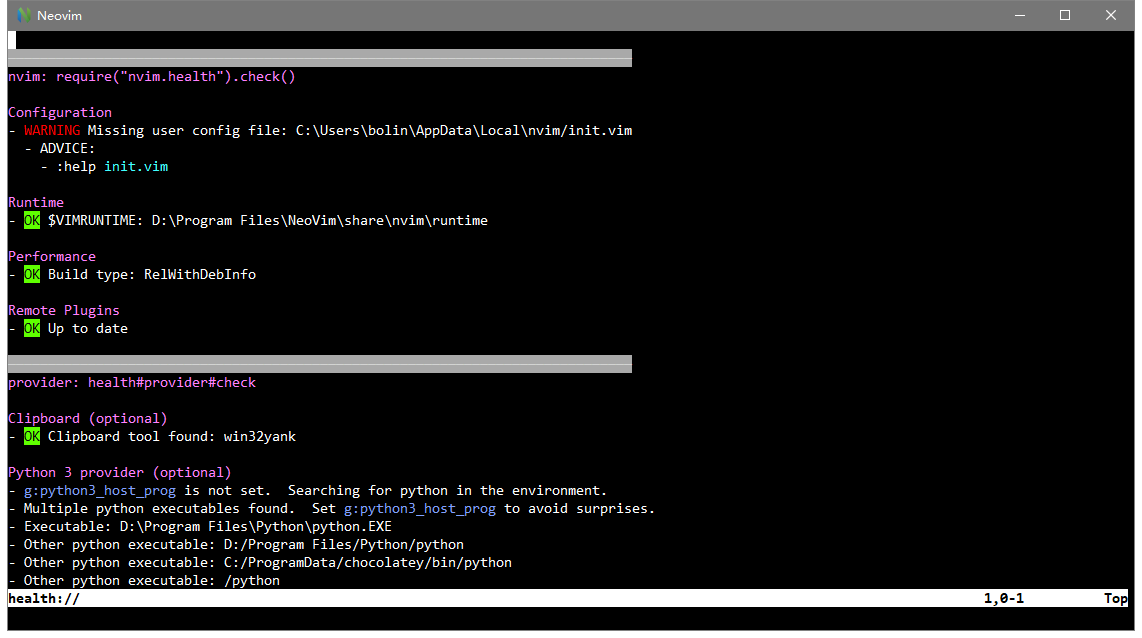Close the Neovim window

(1110, 15)
